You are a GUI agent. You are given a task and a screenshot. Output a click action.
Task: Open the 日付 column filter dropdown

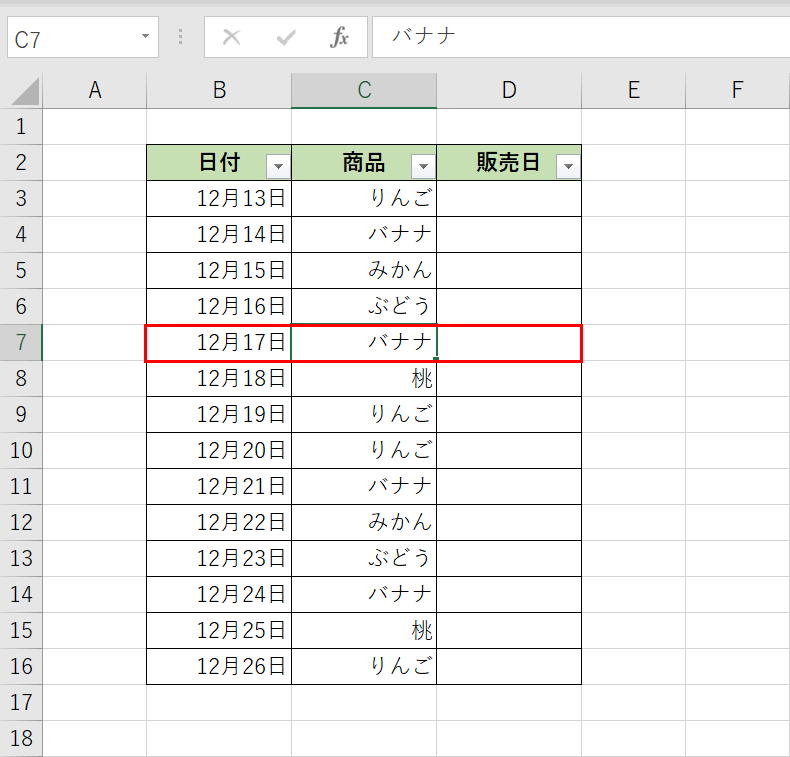point(277,166)
